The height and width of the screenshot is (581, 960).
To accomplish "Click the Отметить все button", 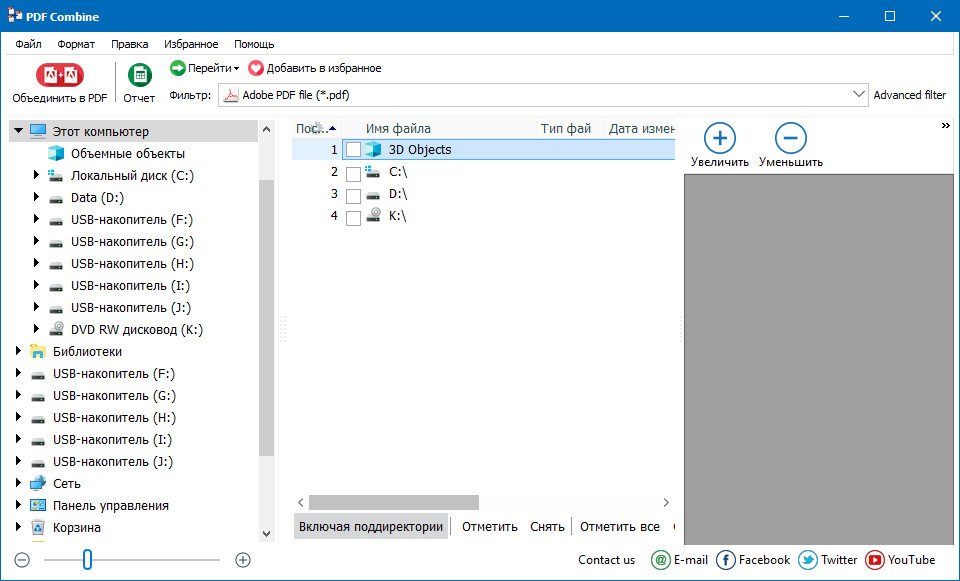I will (x=620, y=527).
